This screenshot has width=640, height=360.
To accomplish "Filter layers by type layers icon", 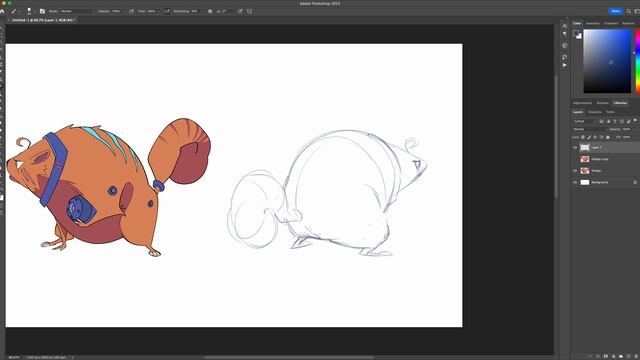I will [615, 121].
